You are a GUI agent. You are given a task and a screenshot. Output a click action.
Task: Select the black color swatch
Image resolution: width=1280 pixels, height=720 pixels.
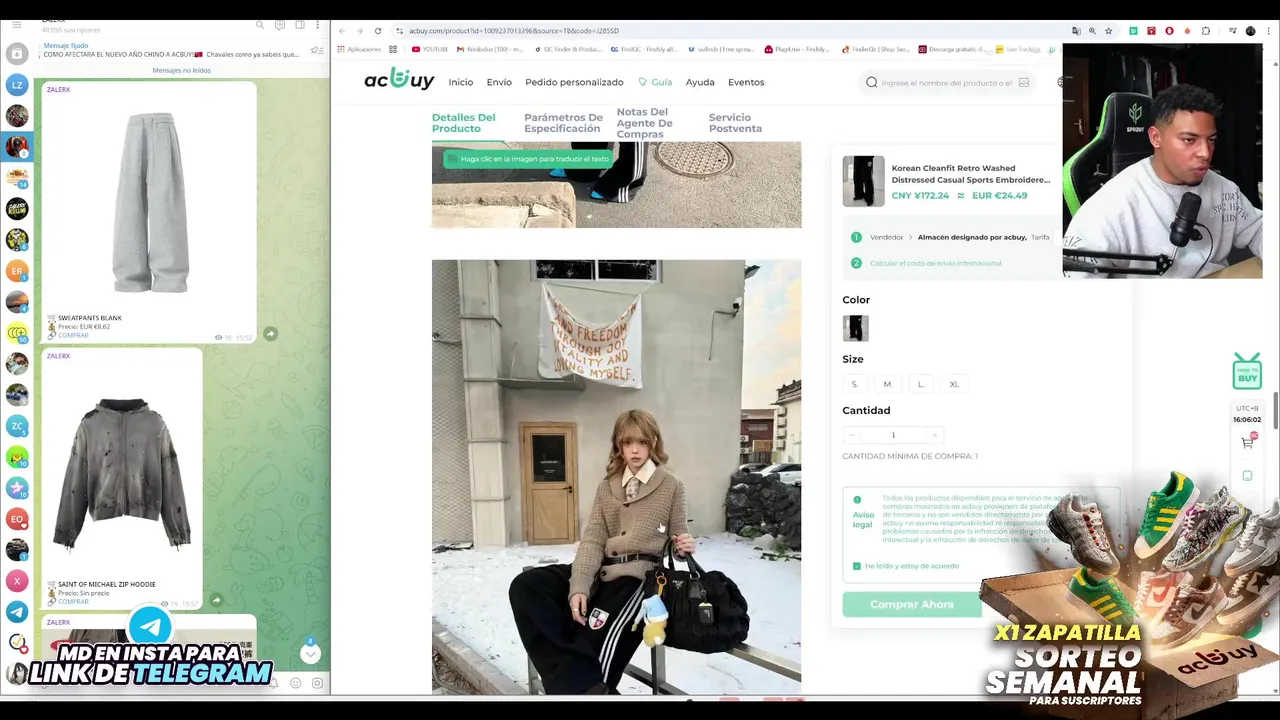point(855,328)
